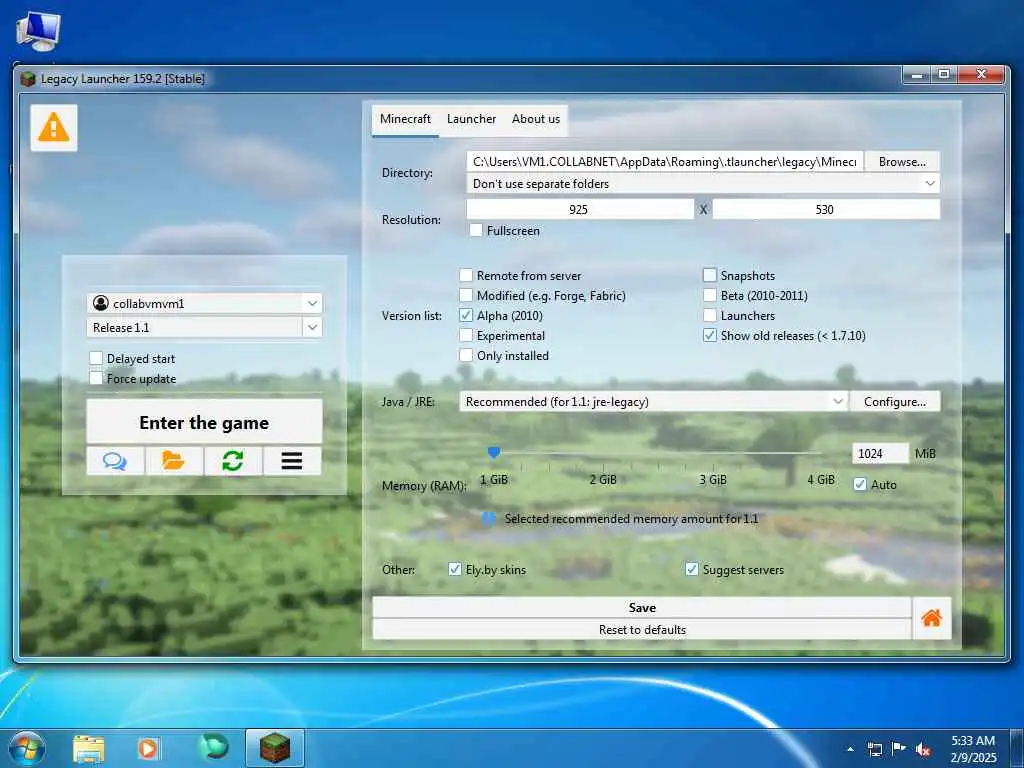Open the Action Center flag icon
This screenshot has height=768, width=1024.
(899, 749)
